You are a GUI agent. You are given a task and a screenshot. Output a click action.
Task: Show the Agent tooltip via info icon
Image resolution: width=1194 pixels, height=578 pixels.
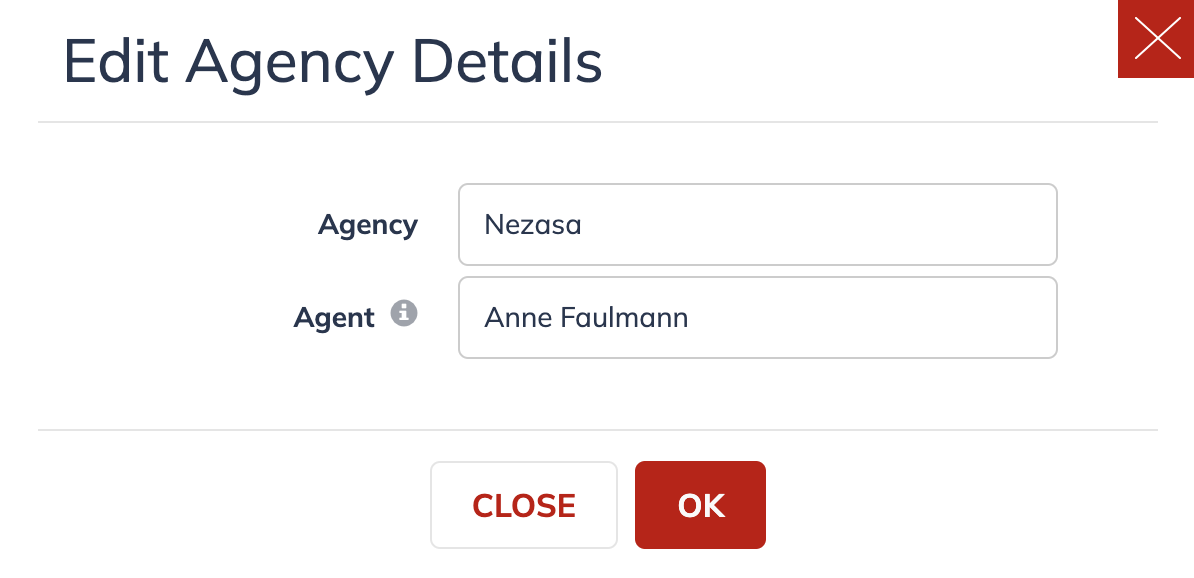point(404,313)
